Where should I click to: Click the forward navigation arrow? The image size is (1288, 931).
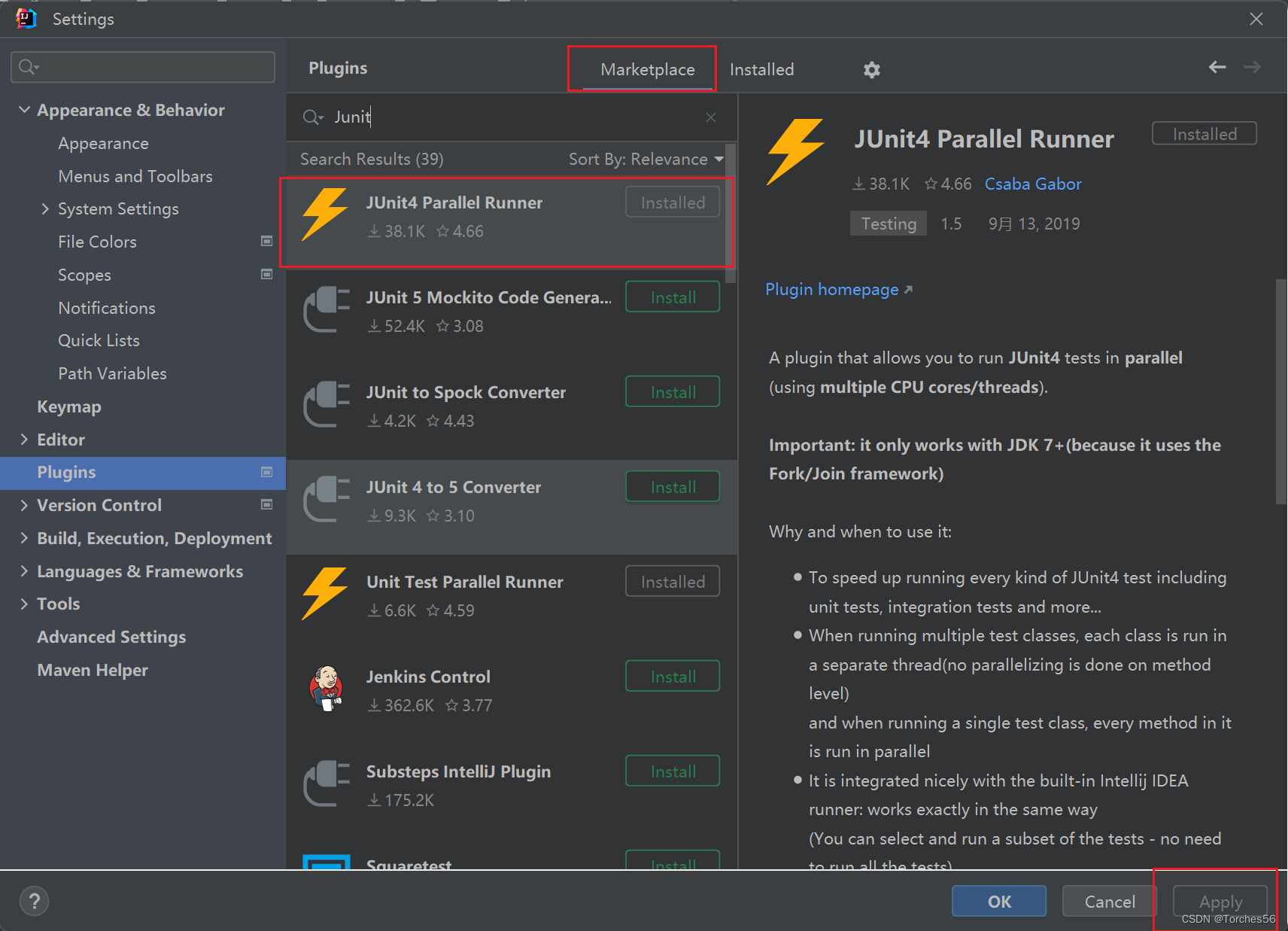[x=1252, y=68]
